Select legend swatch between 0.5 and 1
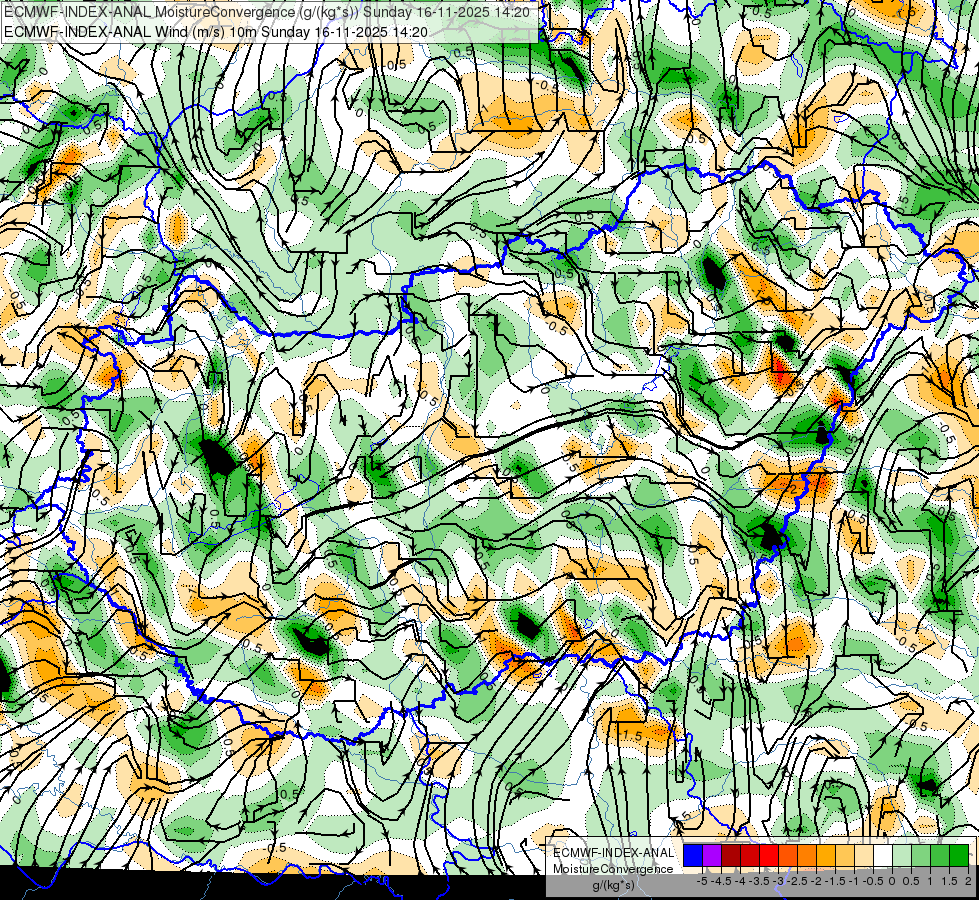 click(x=921, y=856)
